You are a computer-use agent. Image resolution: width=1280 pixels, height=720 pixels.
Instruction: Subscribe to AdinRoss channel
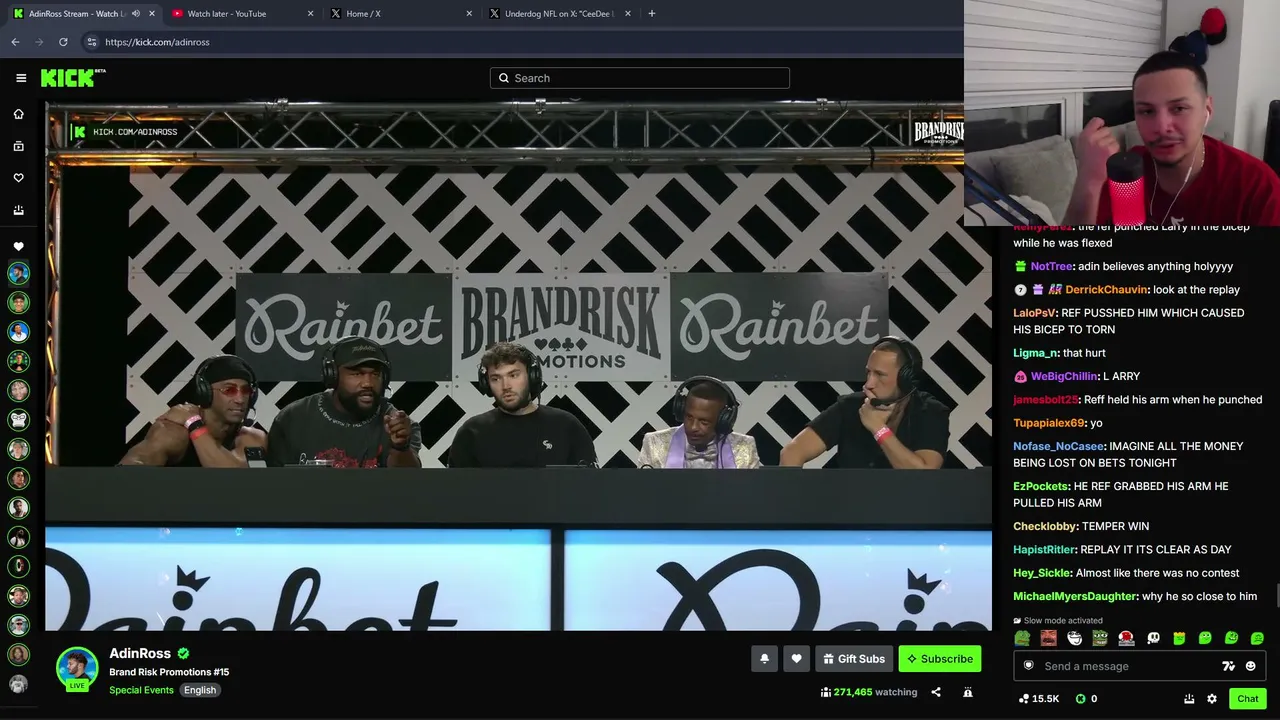(x=940, y=658)
